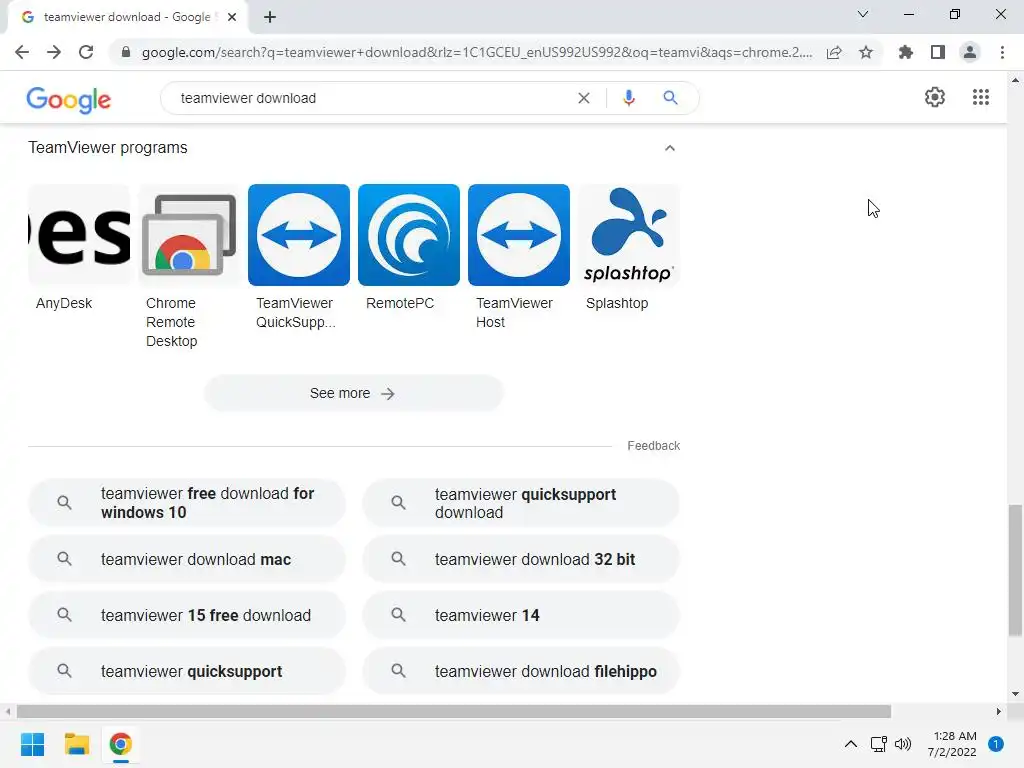Open a new browser tab

coord(270,17)
